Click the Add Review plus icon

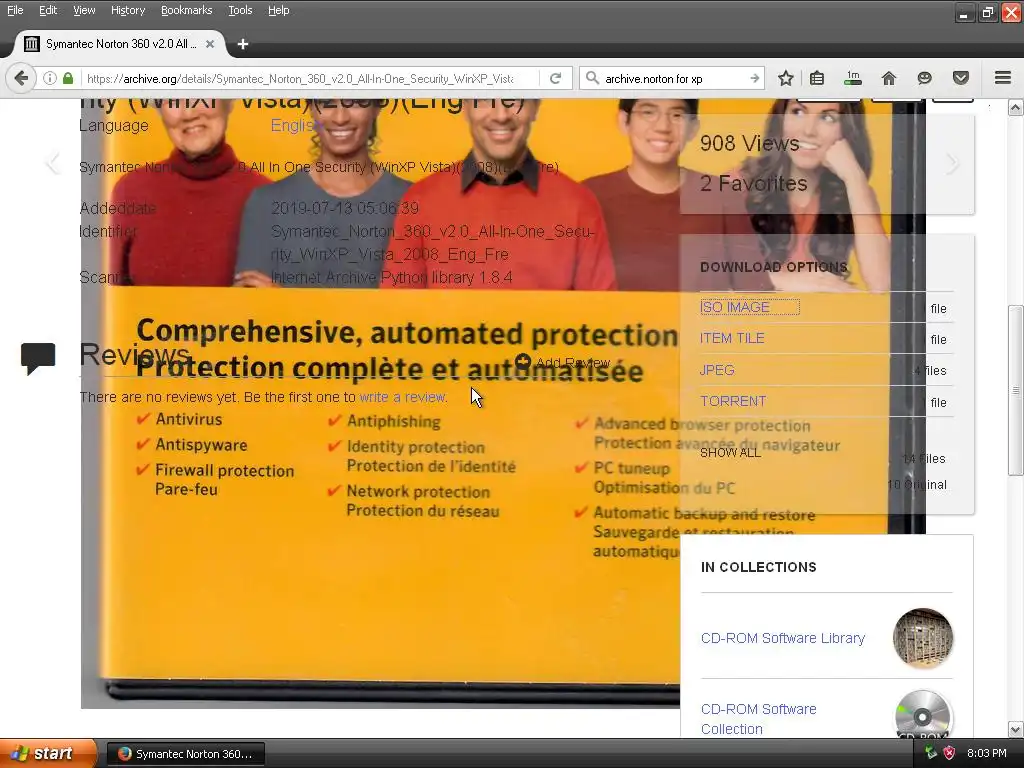point(522,361)
